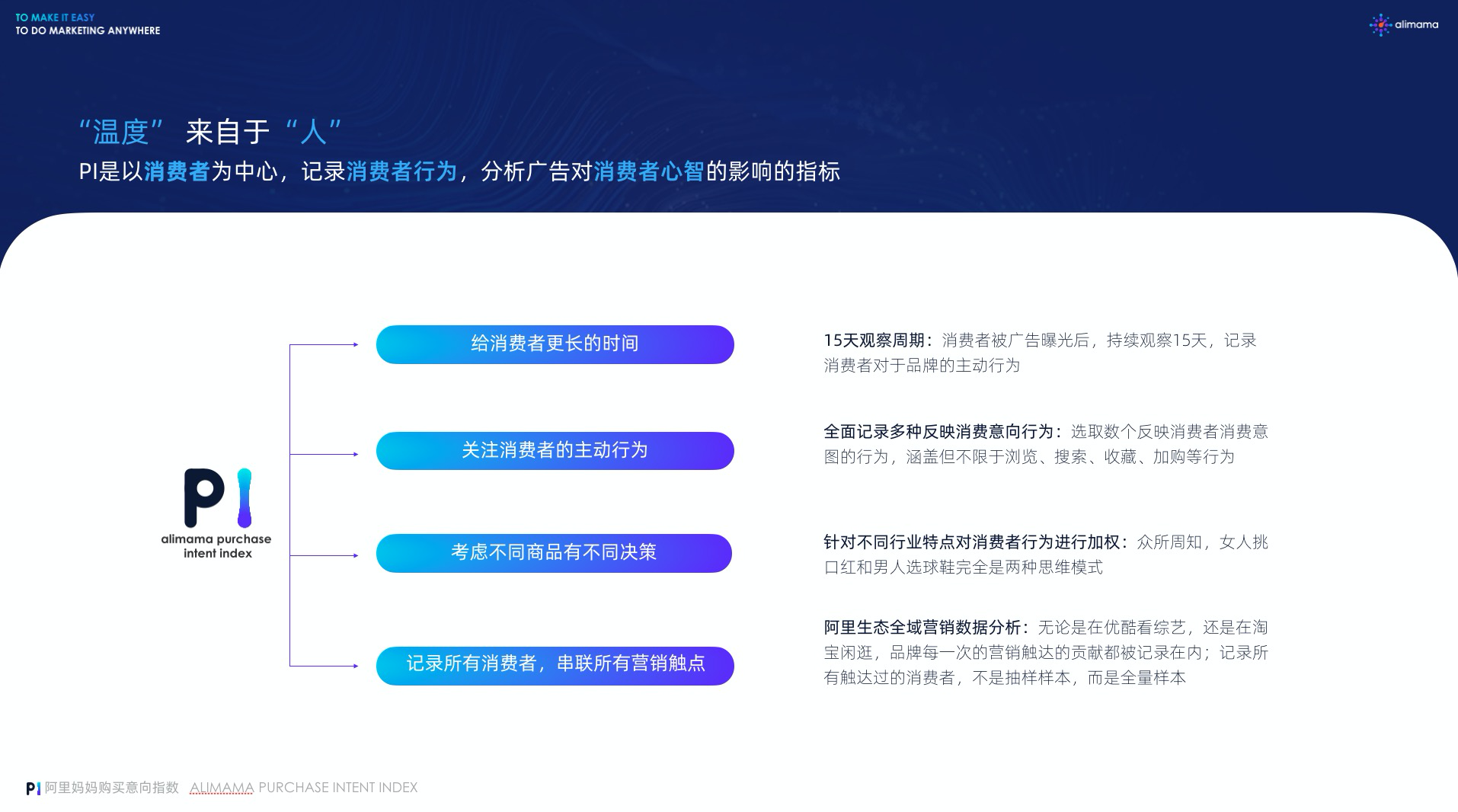1458x812 pixels.
Task: Click the line 图的行为，涵盖但不限于浏览、搜索、收藏、加购等行为
Action: coord(1029,457)
